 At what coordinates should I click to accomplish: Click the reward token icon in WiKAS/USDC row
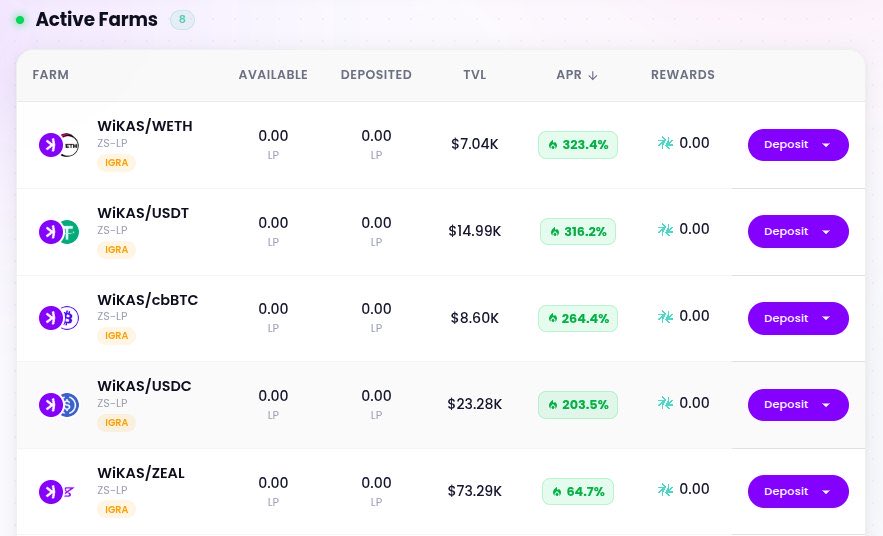[x=666, y=403]
